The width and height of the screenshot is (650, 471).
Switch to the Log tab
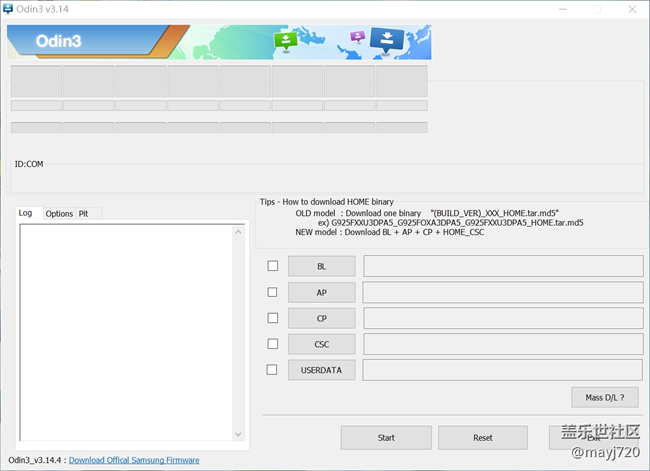click(x=25, y=213)
